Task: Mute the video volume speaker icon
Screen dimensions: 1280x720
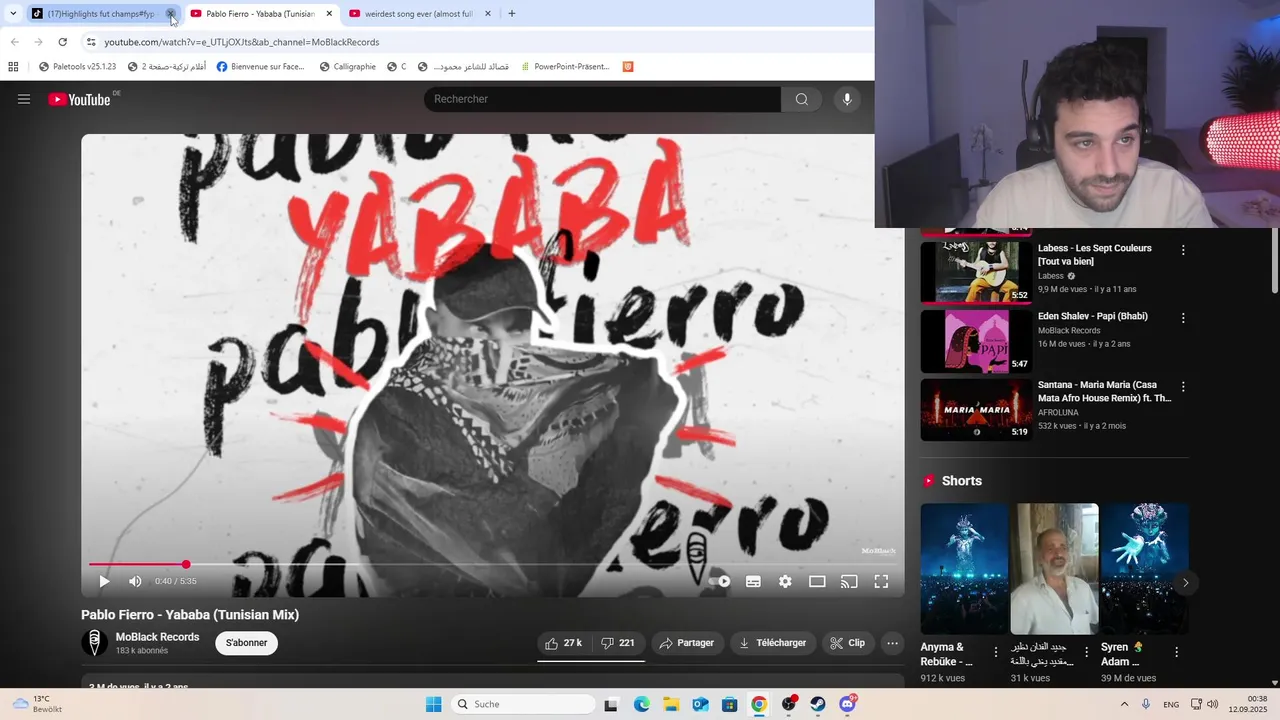Action: tap(135, 581)
